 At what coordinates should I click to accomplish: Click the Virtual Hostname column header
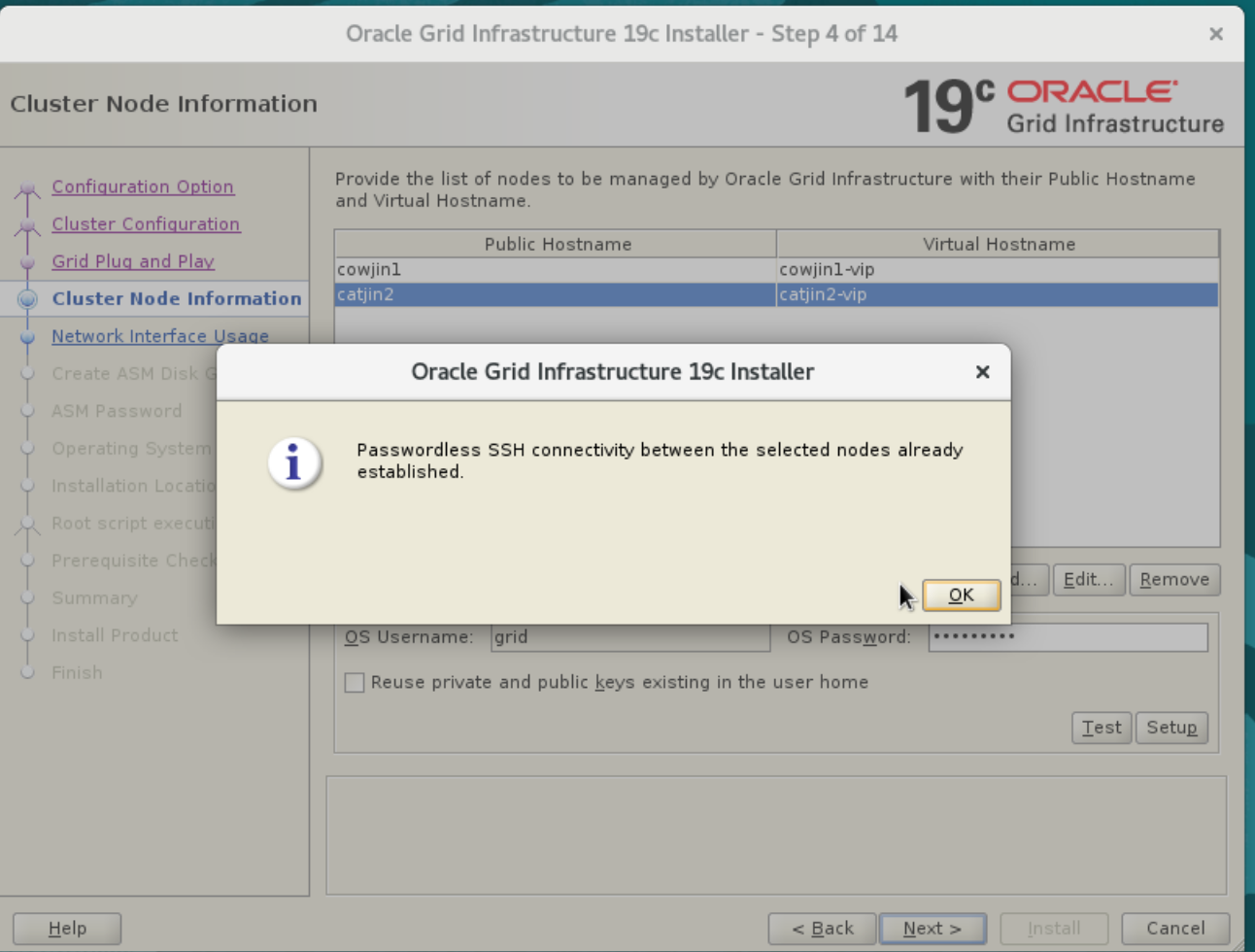point(998,244)
